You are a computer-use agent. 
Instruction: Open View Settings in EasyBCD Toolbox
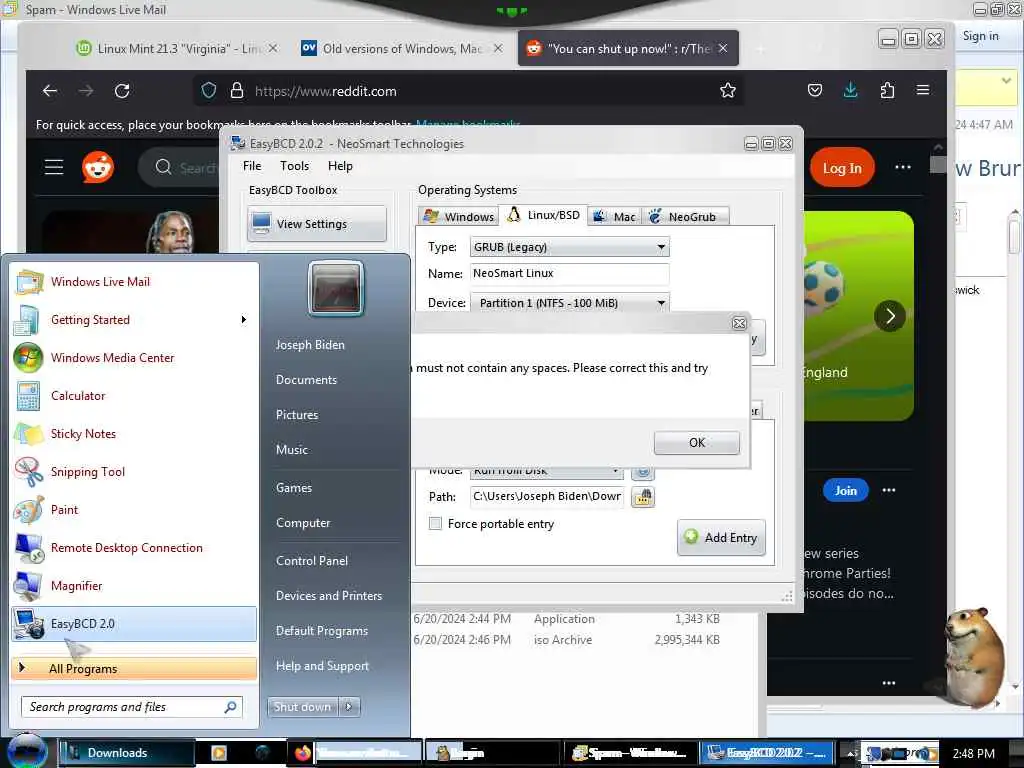pyautogui.click(x=317, y=224)
